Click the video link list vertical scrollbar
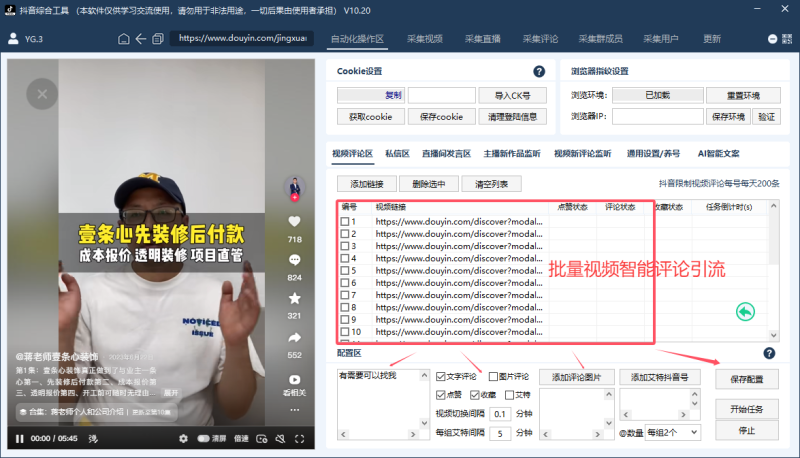Viewport: 800px width, 458px height. point(773,270)
